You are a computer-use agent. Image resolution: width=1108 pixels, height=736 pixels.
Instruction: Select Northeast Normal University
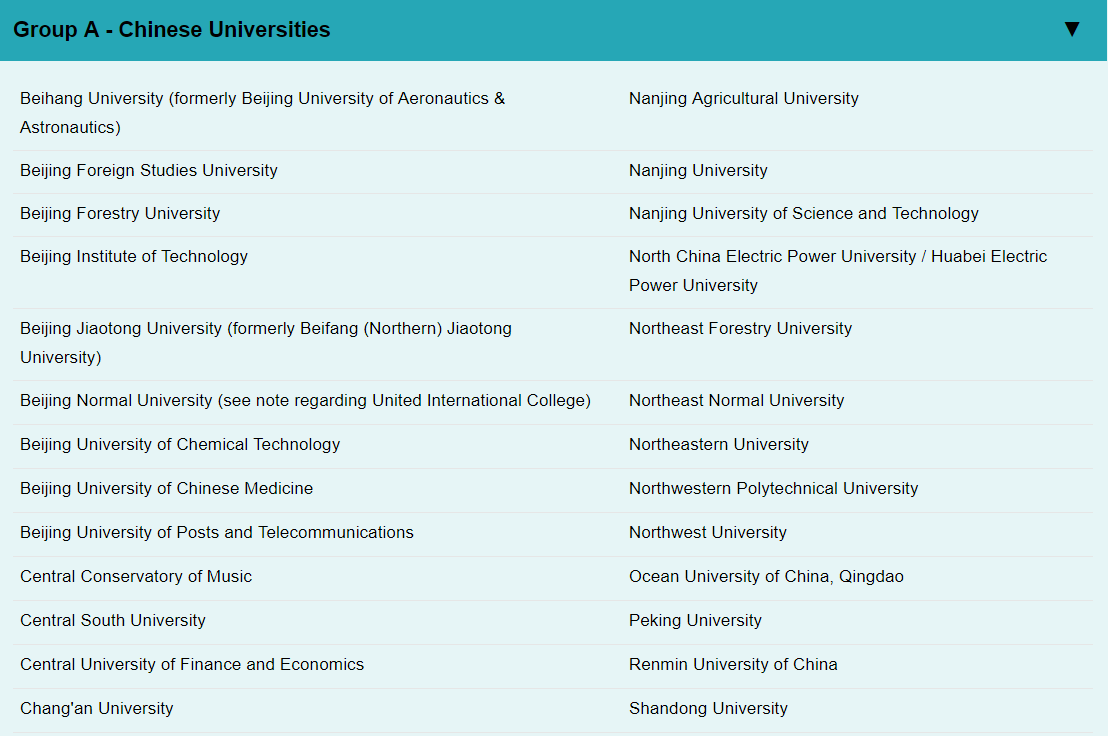[x=736, y=400]
